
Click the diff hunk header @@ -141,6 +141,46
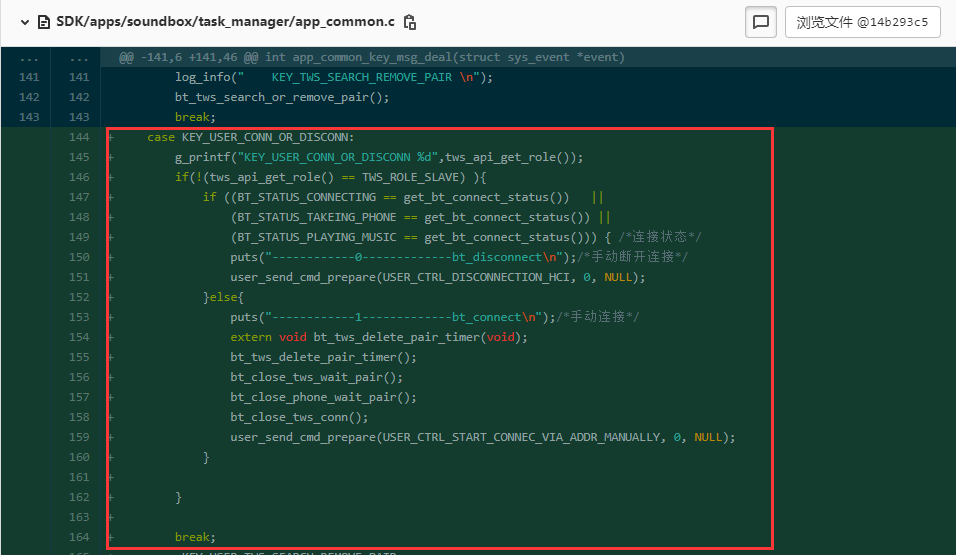372,57
